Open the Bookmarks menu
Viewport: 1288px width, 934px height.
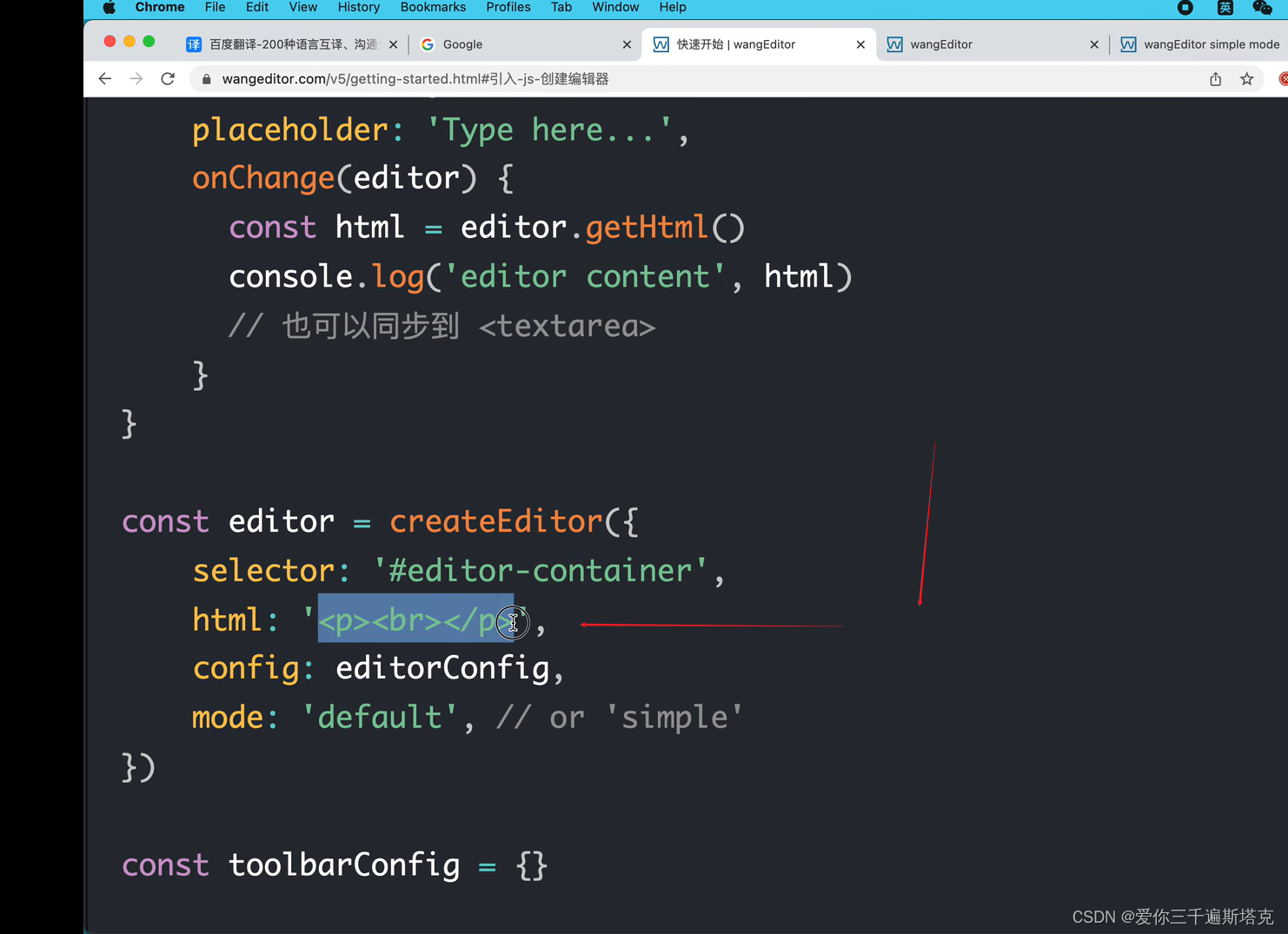[x=433, y=8]
